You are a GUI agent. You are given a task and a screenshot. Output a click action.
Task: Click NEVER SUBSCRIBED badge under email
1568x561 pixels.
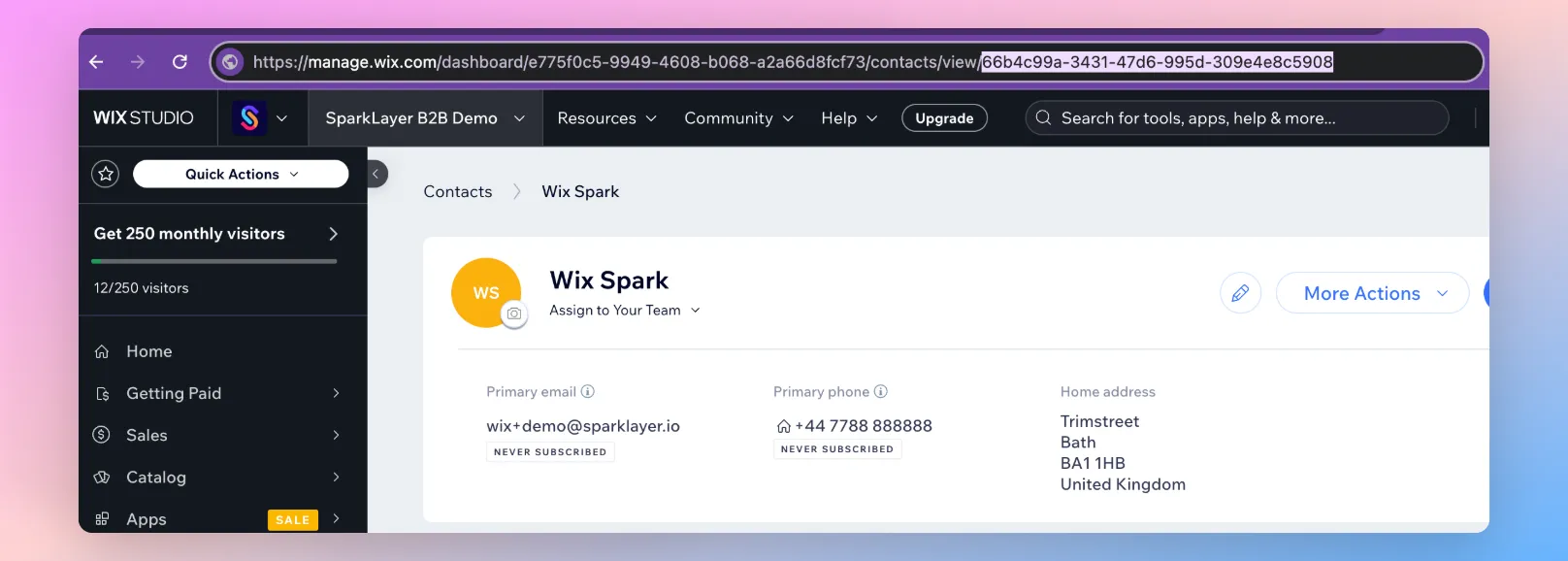point(550,452)
